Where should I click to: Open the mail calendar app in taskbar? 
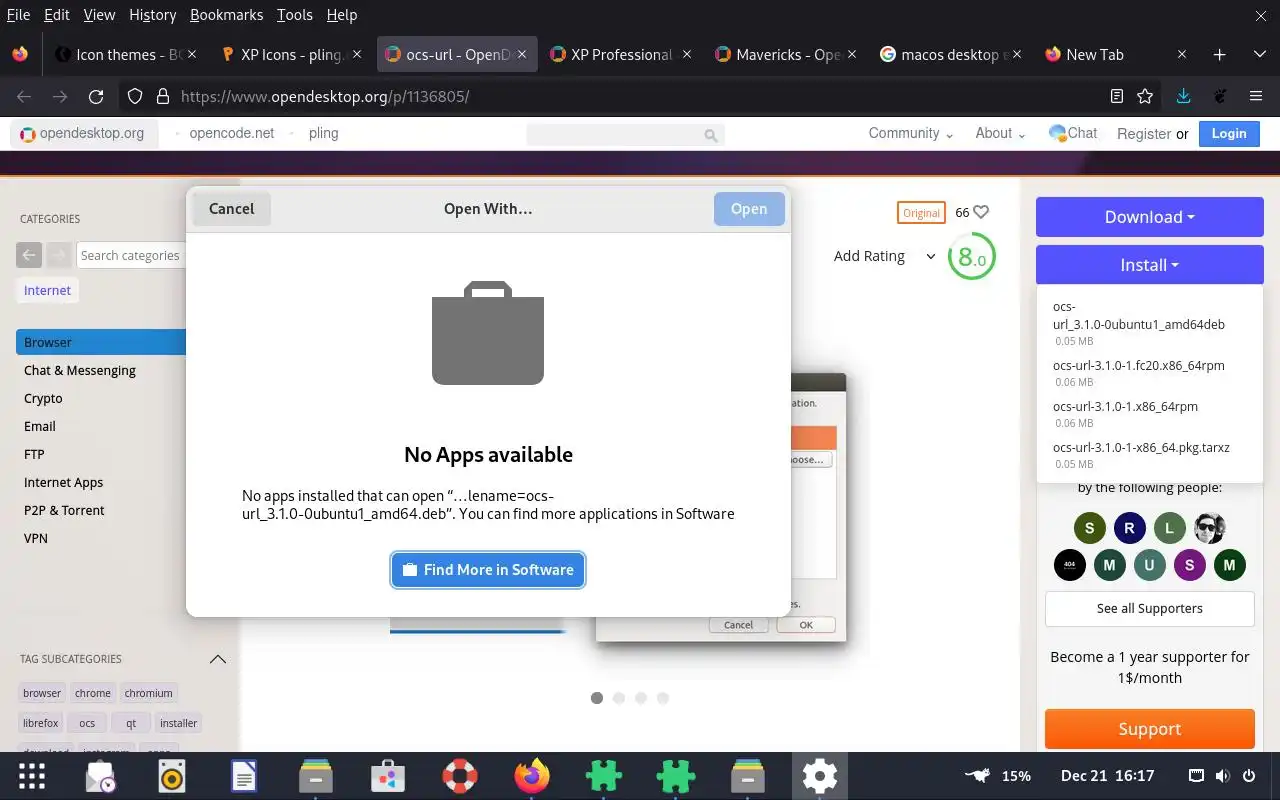[x=101, y=776]
